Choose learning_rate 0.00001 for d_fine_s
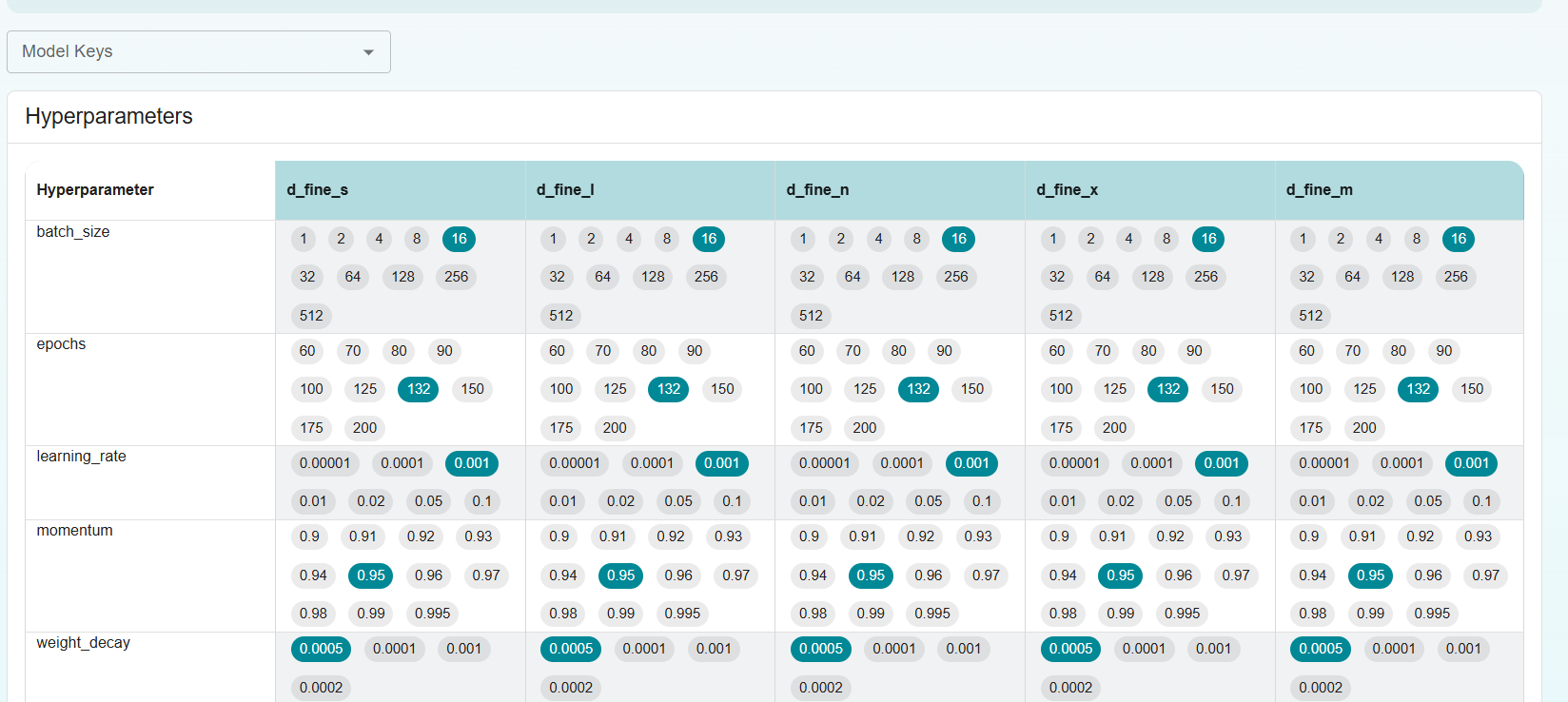The width and height of the screenshot is (1568, 702). coord(325,463)
